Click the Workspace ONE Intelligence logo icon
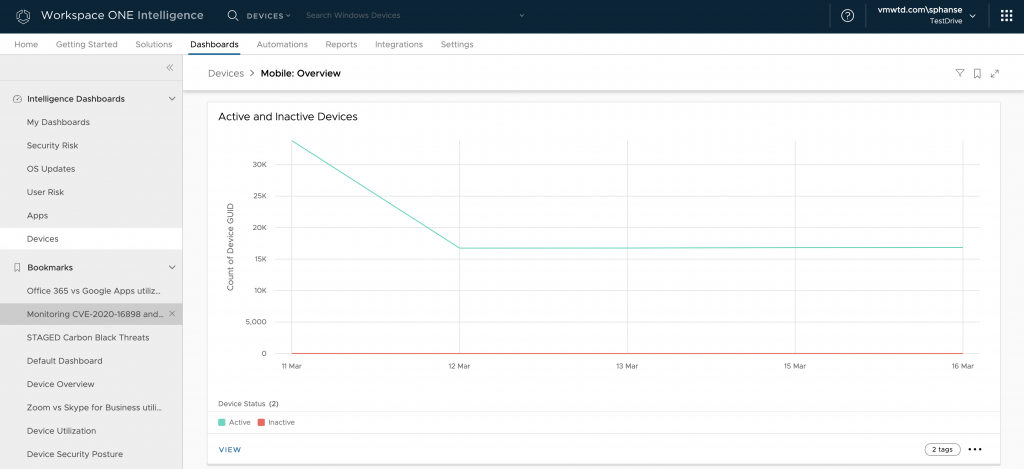 pos(23,16)
